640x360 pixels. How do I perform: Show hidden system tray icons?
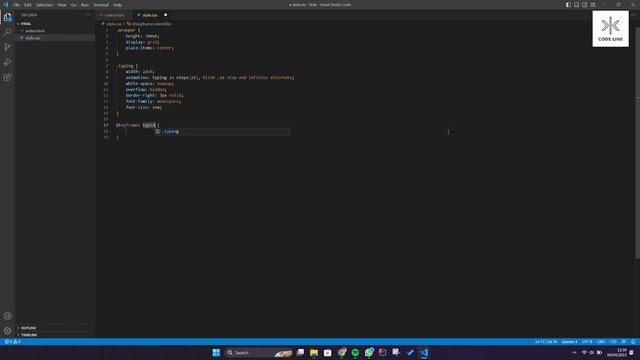tap(574, 353)
